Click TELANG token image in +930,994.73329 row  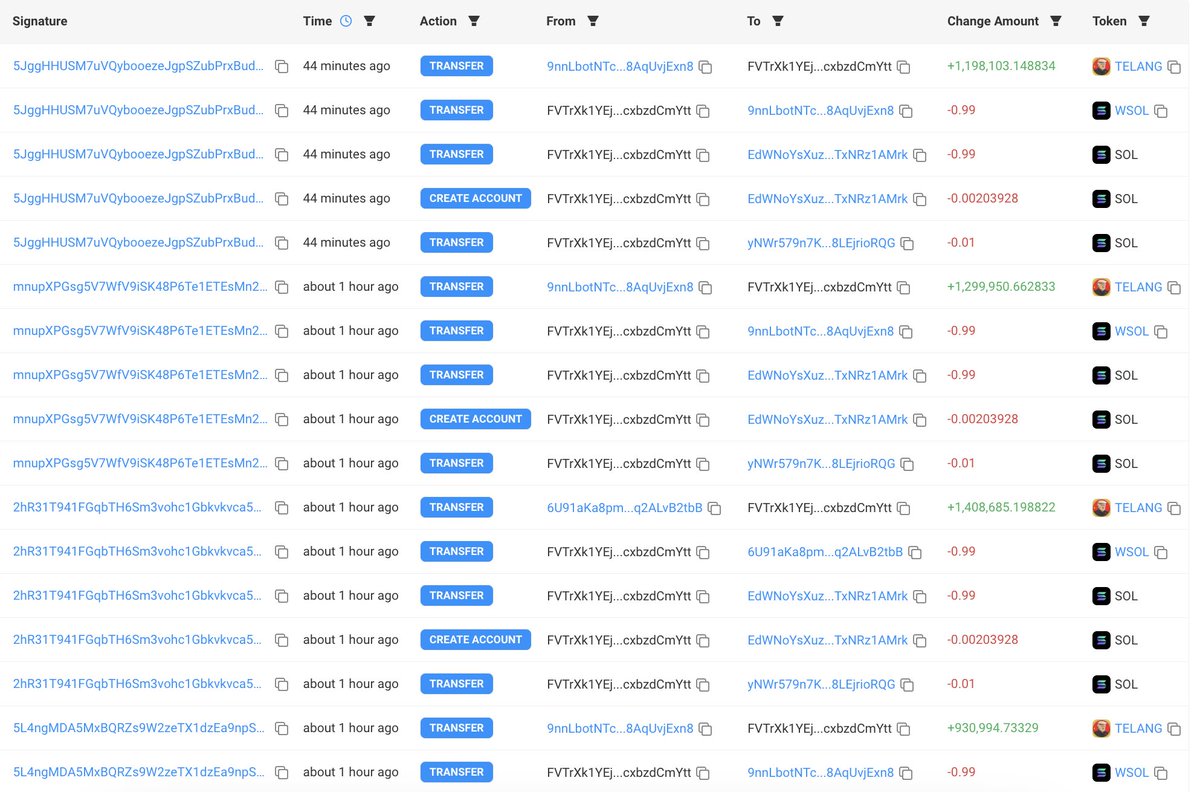pos(1101,728)
